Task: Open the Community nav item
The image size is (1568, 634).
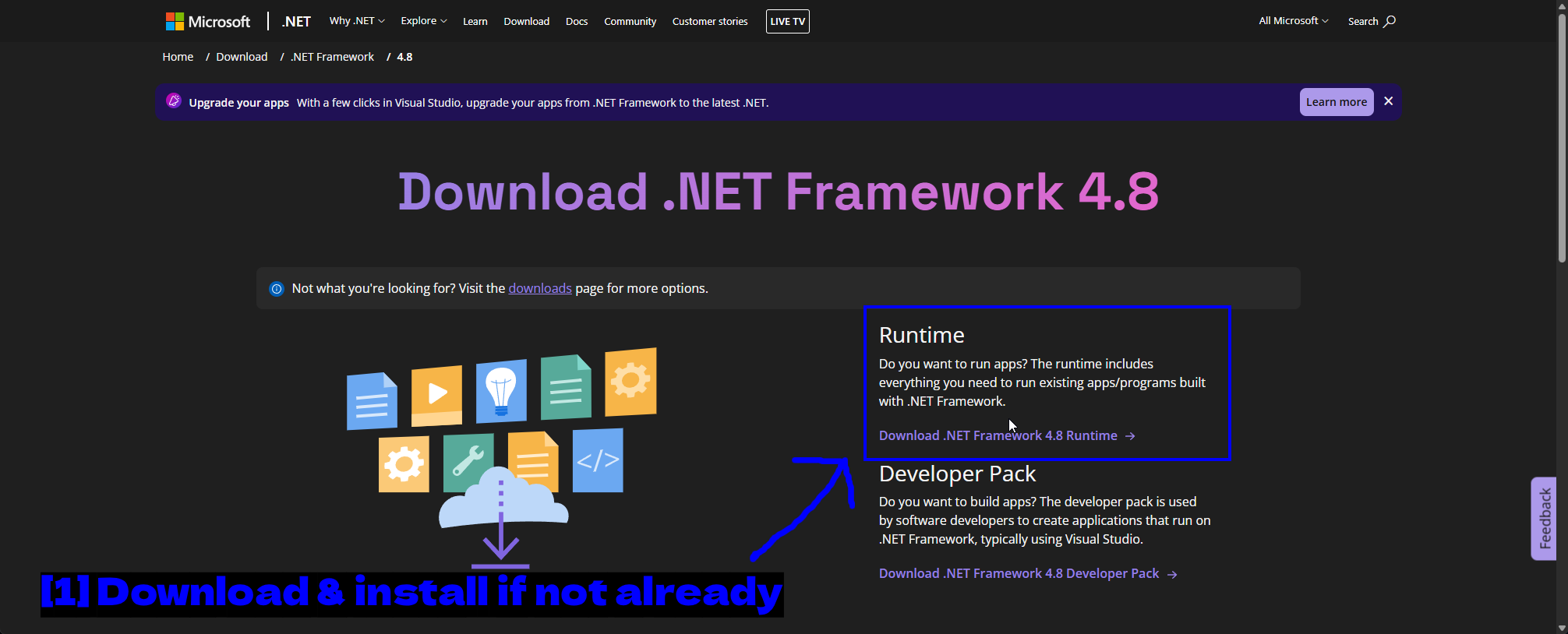Action: 630,21
